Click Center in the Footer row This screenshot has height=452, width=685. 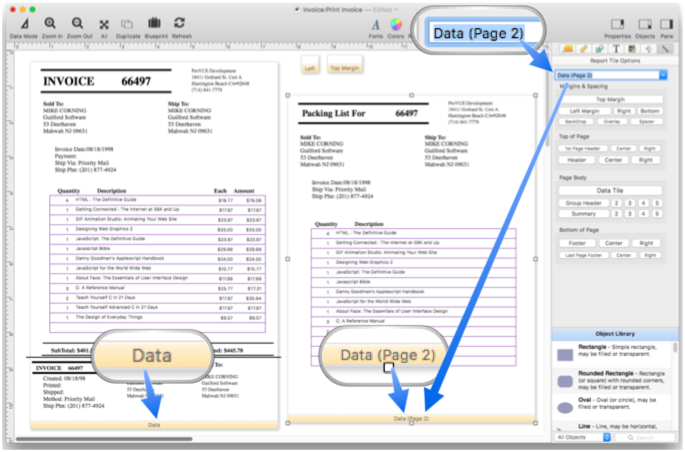(613, 243)
